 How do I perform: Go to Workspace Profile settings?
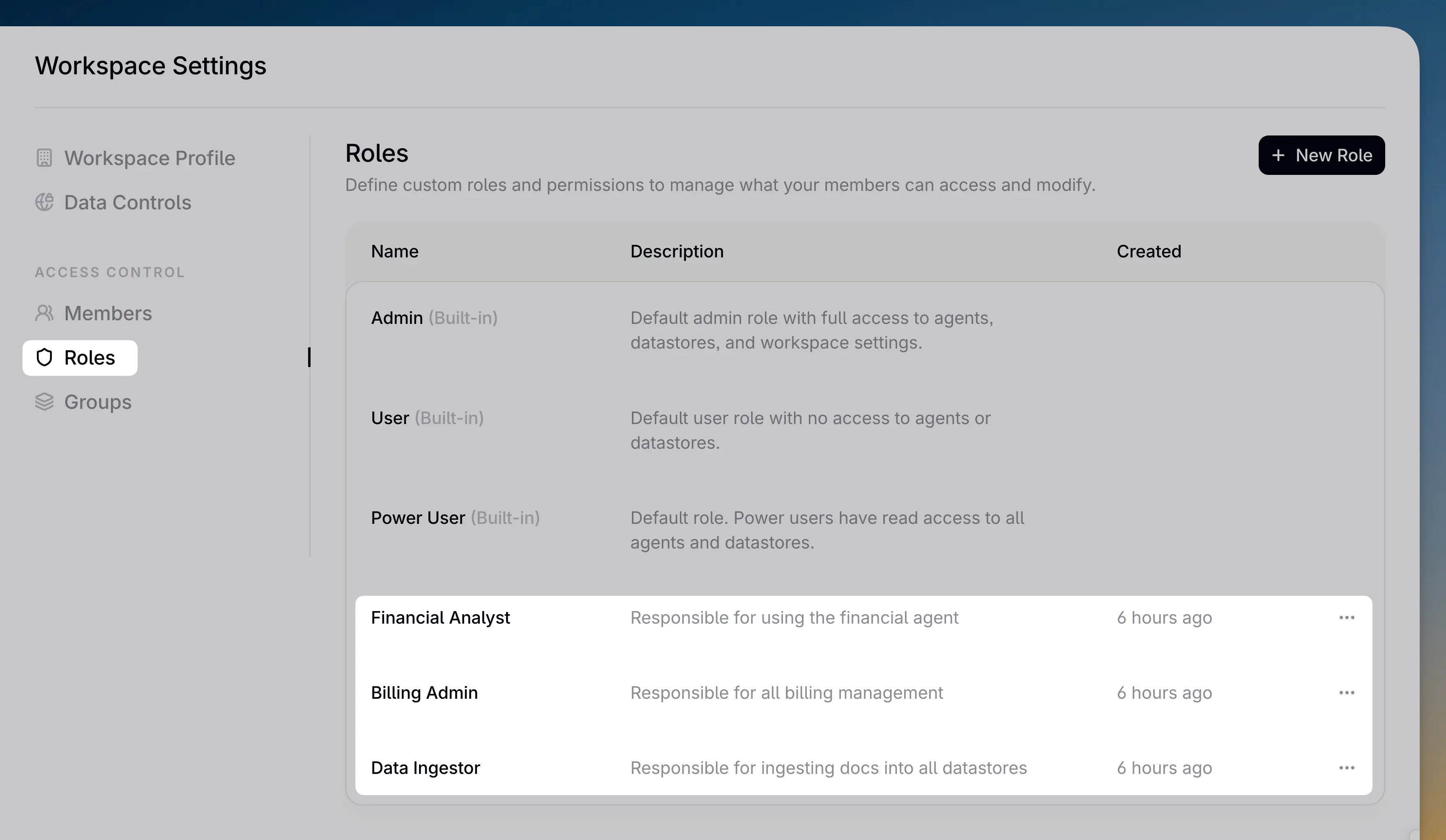coord(149,158)
